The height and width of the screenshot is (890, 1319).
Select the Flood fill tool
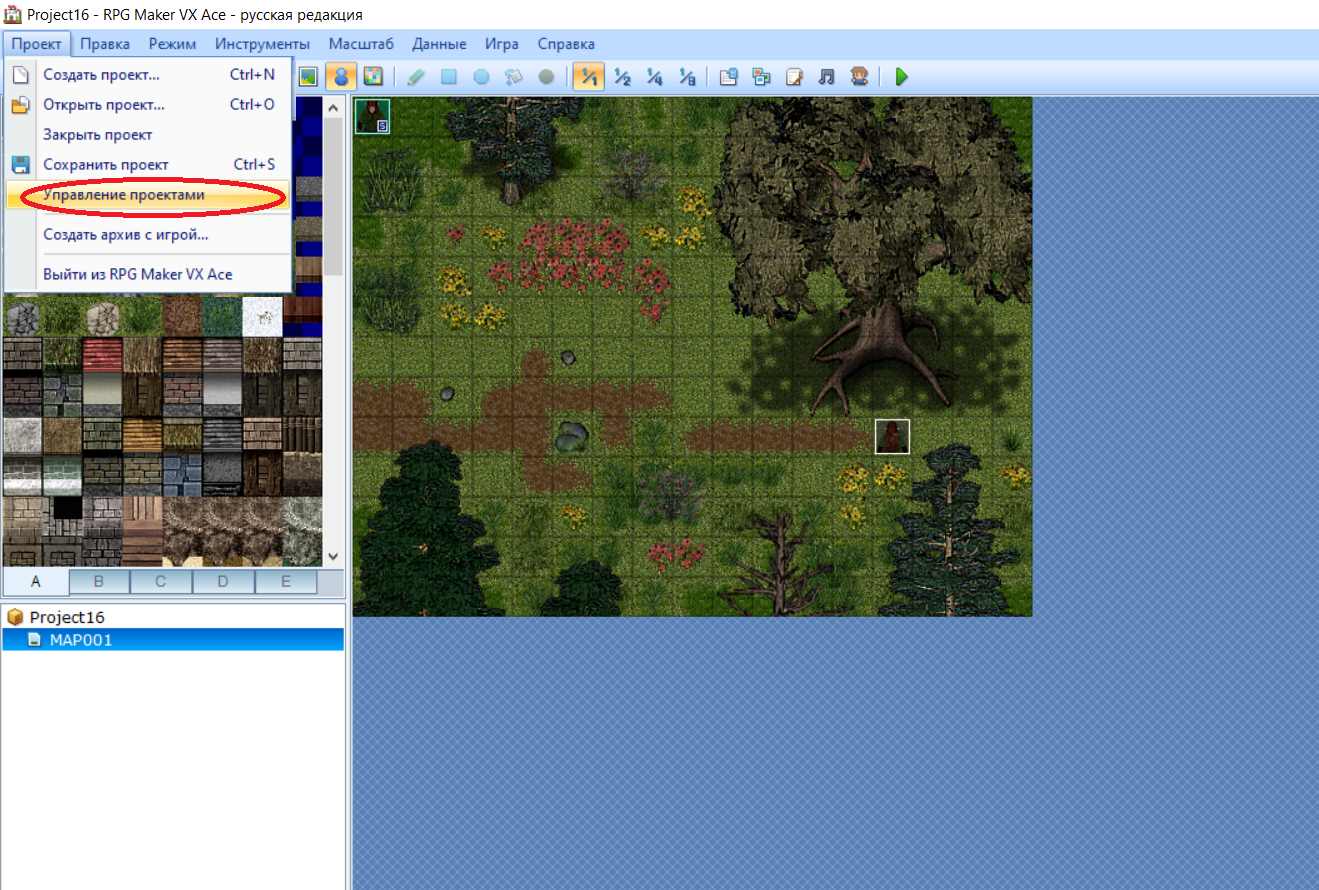click(514, 76)
